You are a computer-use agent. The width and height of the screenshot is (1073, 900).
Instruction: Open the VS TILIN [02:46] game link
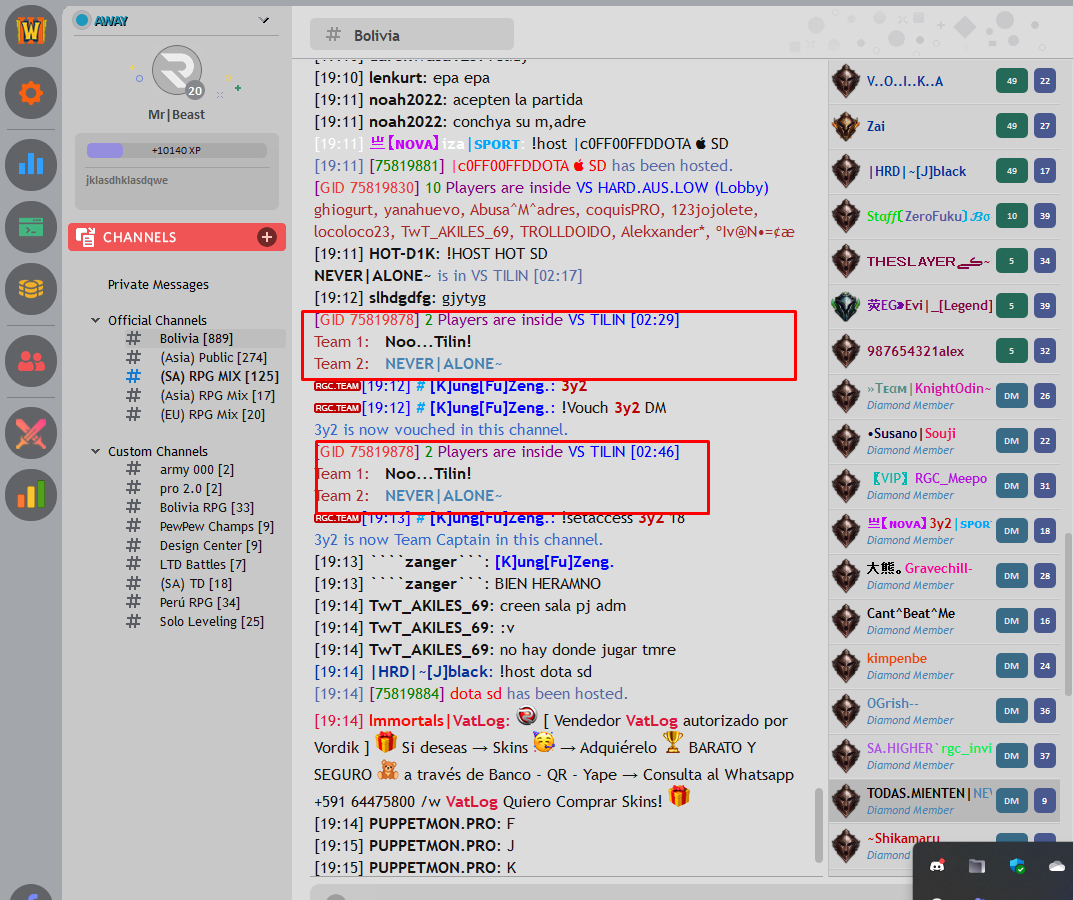623,452
